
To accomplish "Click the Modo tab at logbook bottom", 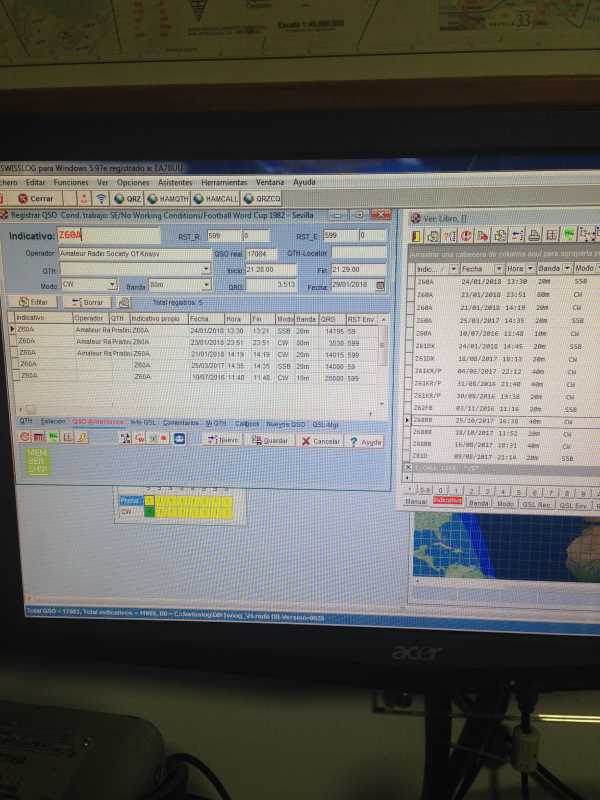I will (x=505, y=504).
